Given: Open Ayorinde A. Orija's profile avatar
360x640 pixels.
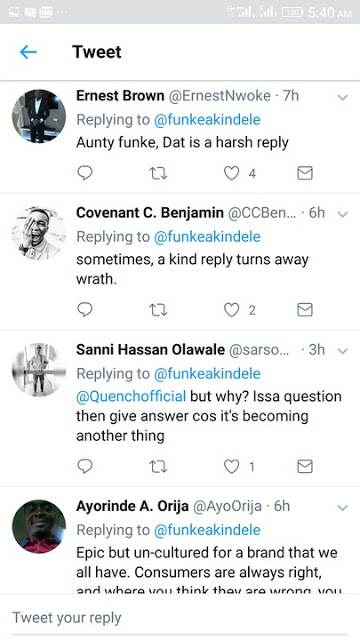Looking at the screenshot, I should [39, 527].
